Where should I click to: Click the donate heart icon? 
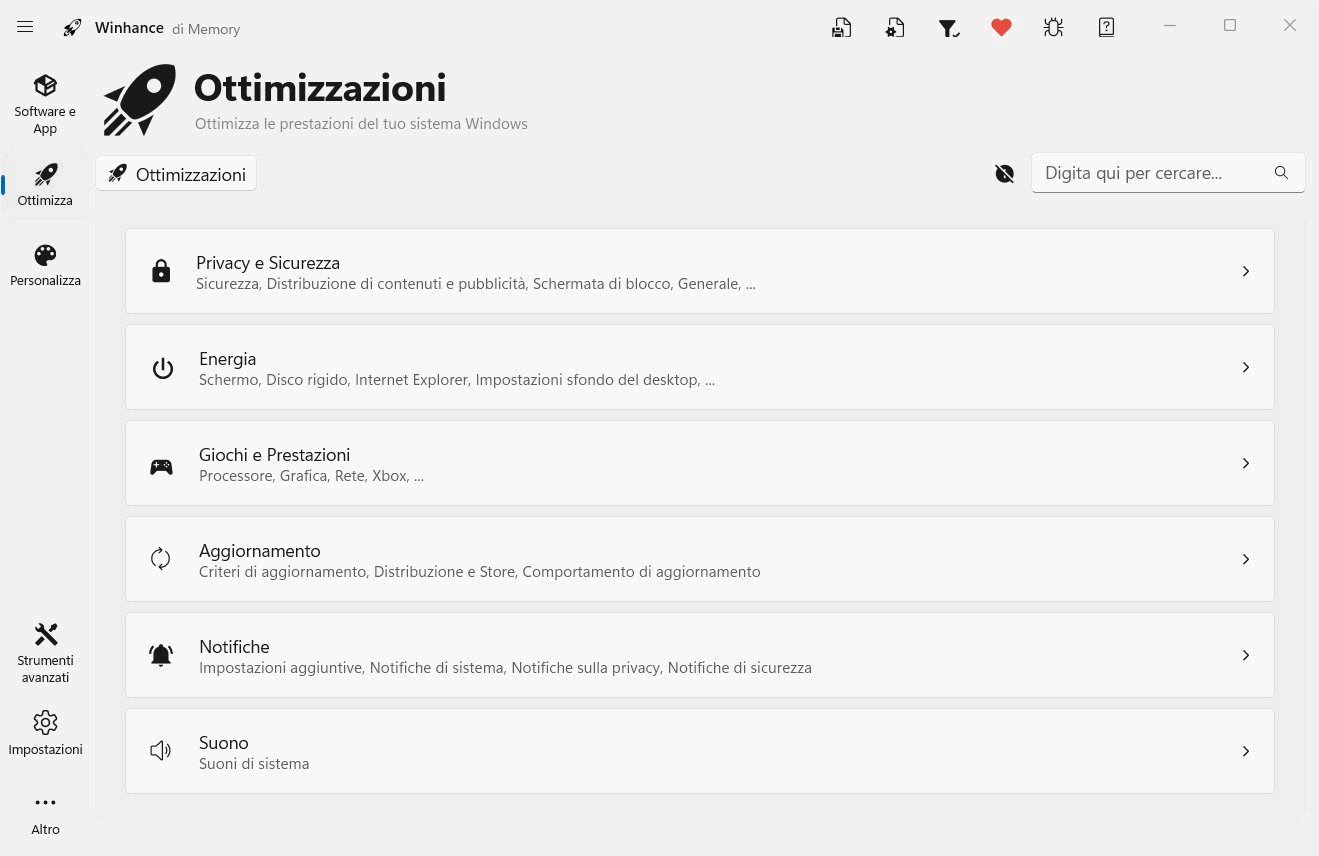click(x=1001, y=27)
